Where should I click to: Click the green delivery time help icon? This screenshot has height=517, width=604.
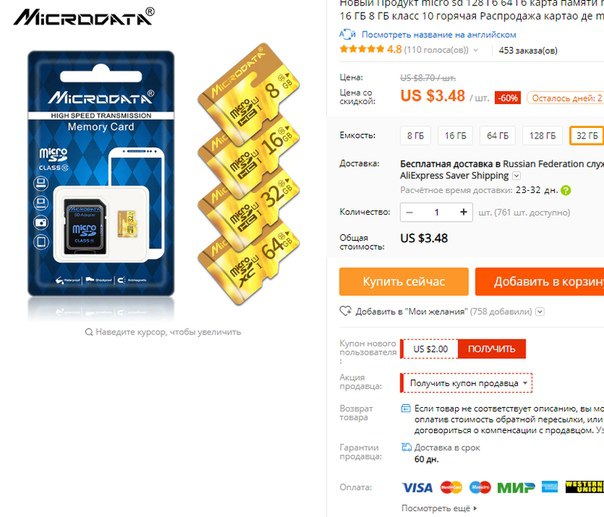point(565,190)
